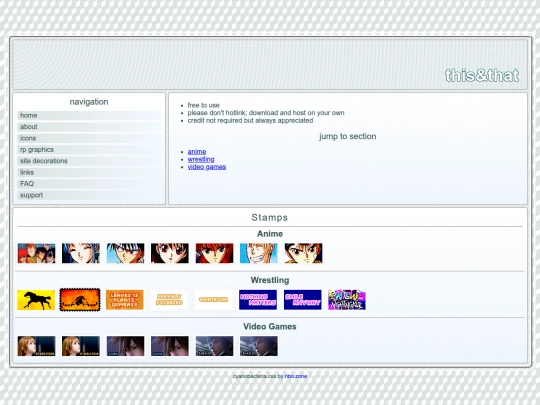
Task: Select rp graphics in the navigation
Action: (89, 149)
